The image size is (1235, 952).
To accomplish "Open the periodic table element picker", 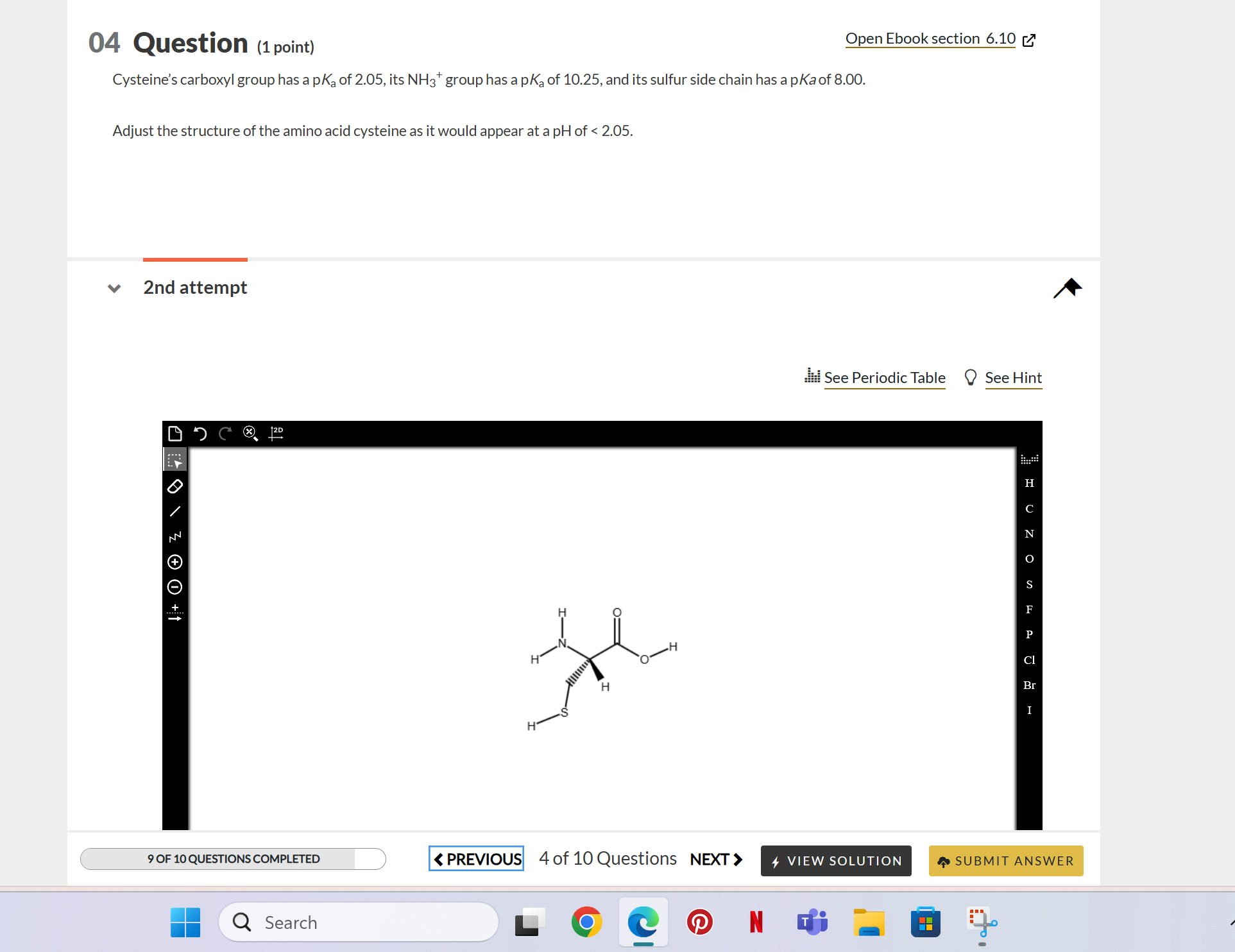I will click(885, 378).
